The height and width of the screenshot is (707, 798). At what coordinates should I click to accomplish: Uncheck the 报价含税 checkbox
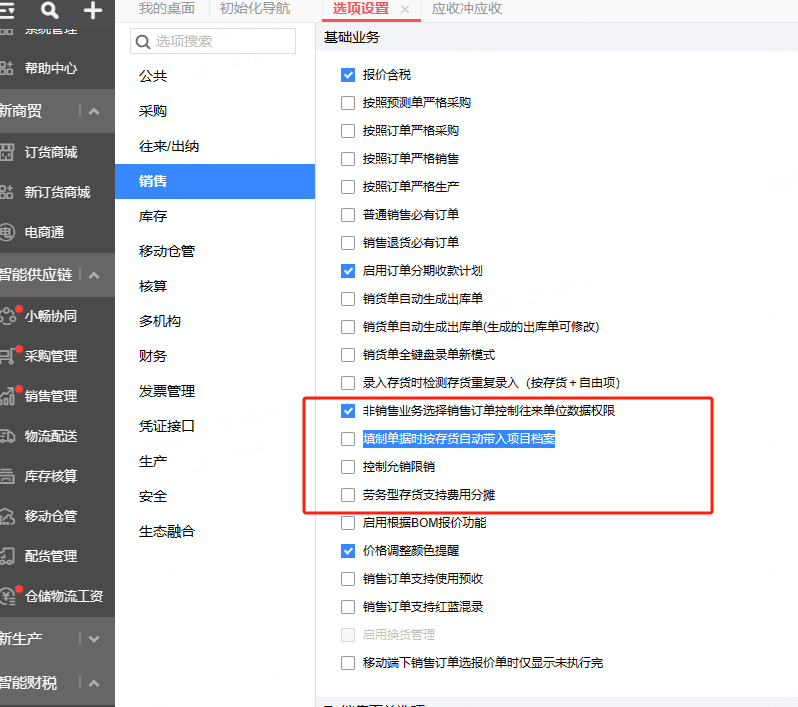click(x=348, y=75)
